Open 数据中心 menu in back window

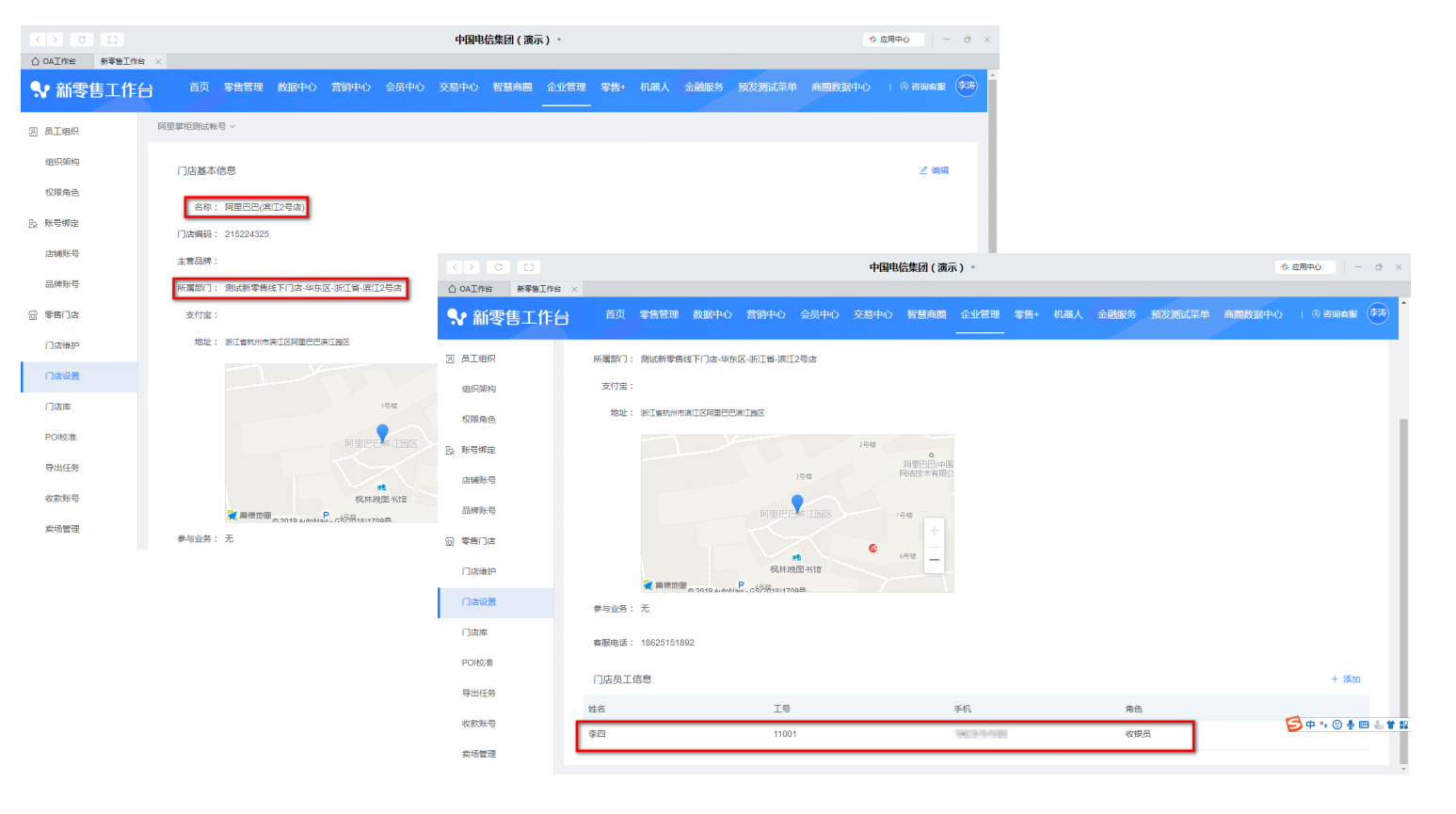tap(296, 88)
